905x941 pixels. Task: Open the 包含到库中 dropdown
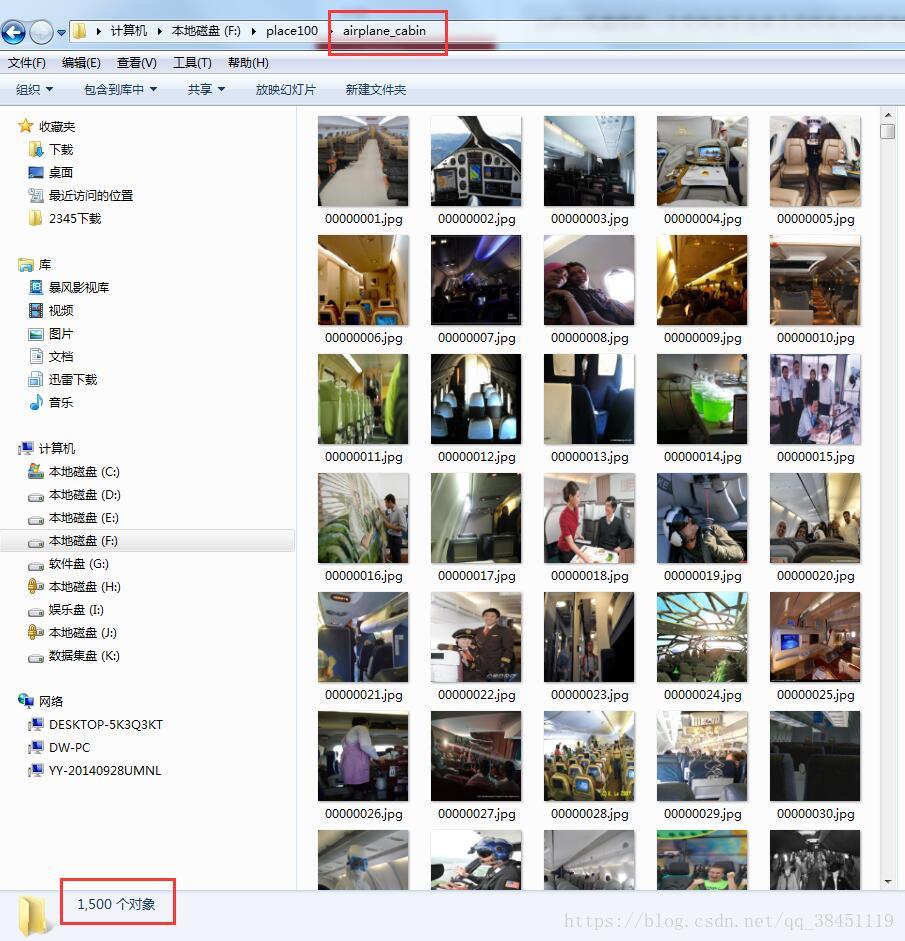(x=120, y=89)
